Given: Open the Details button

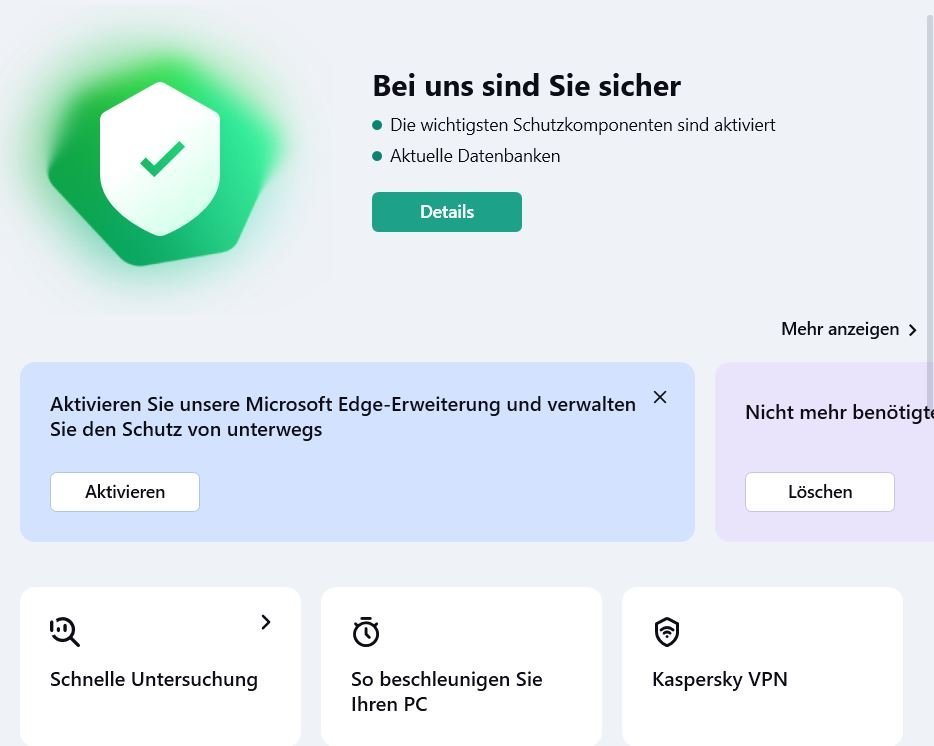Looking at the screenshot, I should [x=447, y=212].
